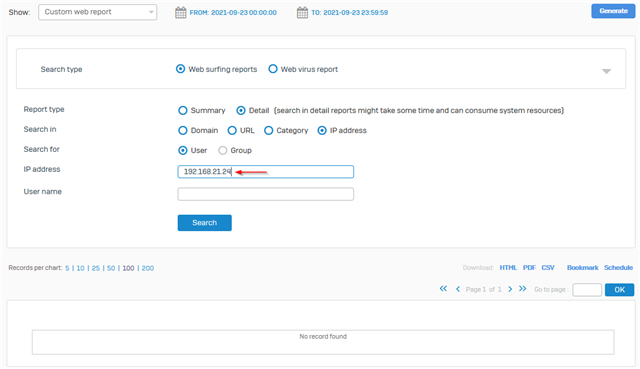Click the User name input field
This screenshot has height=369, width=640.
coord(266,194)
